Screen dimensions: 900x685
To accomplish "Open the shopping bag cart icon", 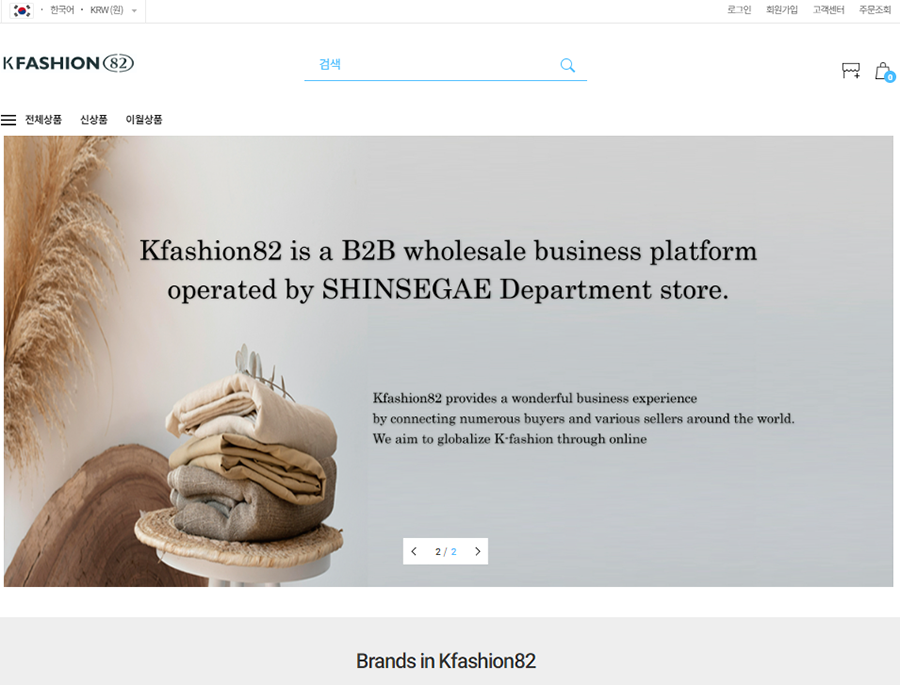I will pyautogui.click(x=882, y=71).
